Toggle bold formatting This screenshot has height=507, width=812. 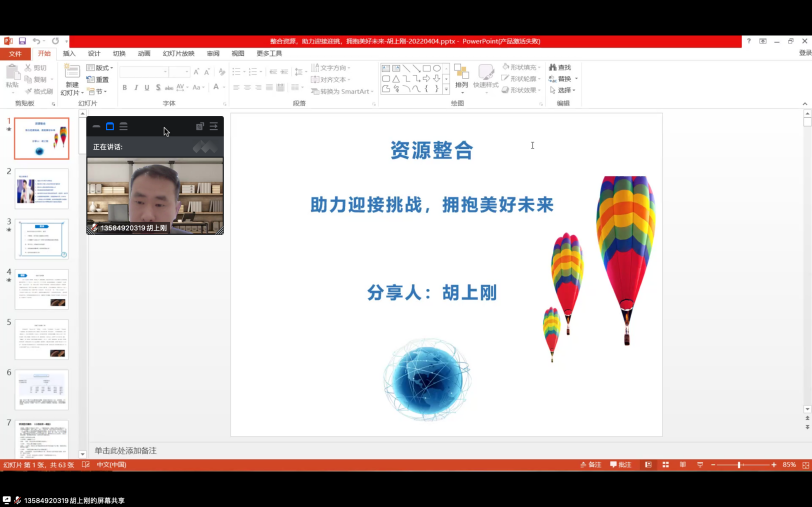[124, 88]
